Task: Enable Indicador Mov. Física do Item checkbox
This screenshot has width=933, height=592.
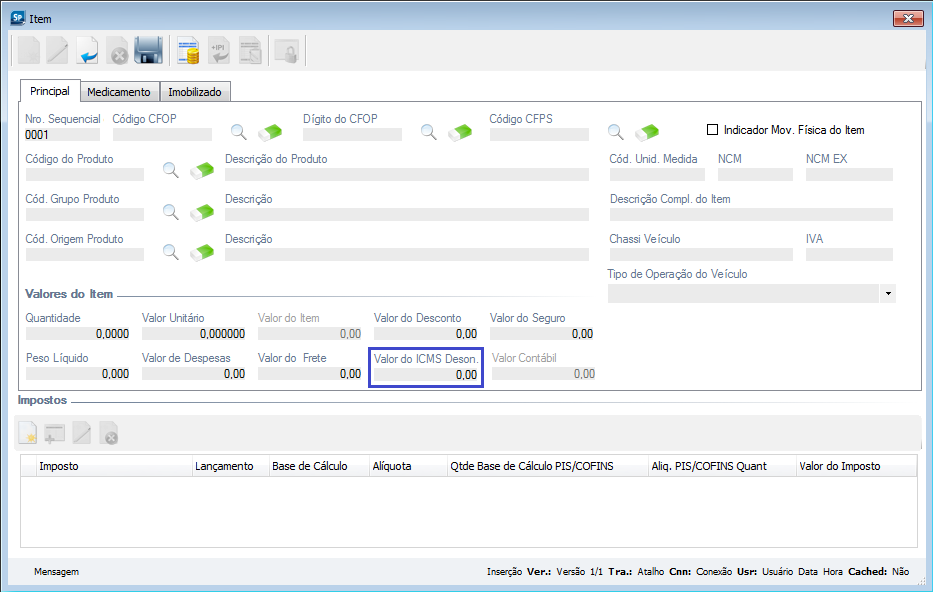Action: point(713,130)
